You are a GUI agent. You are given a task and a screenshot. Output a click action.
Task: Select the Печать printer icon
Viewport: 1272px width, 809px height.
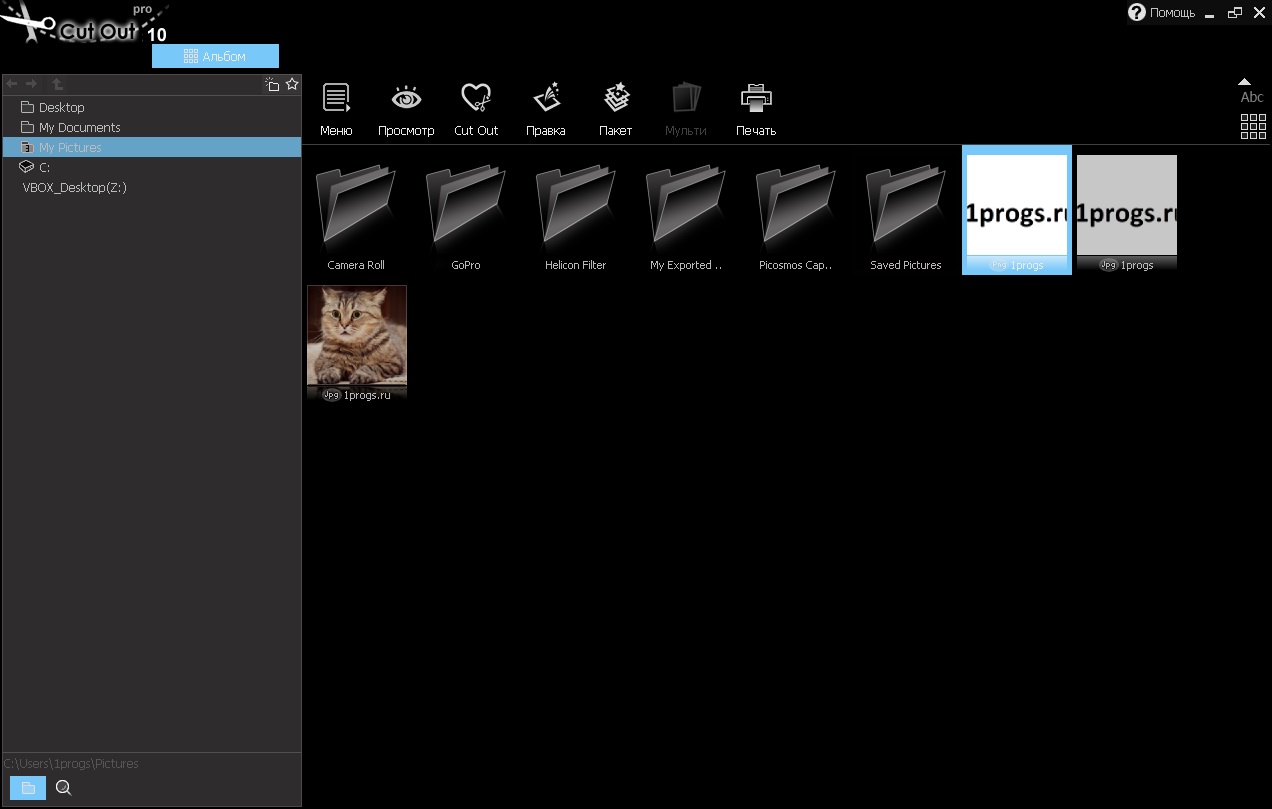(756, 98)
